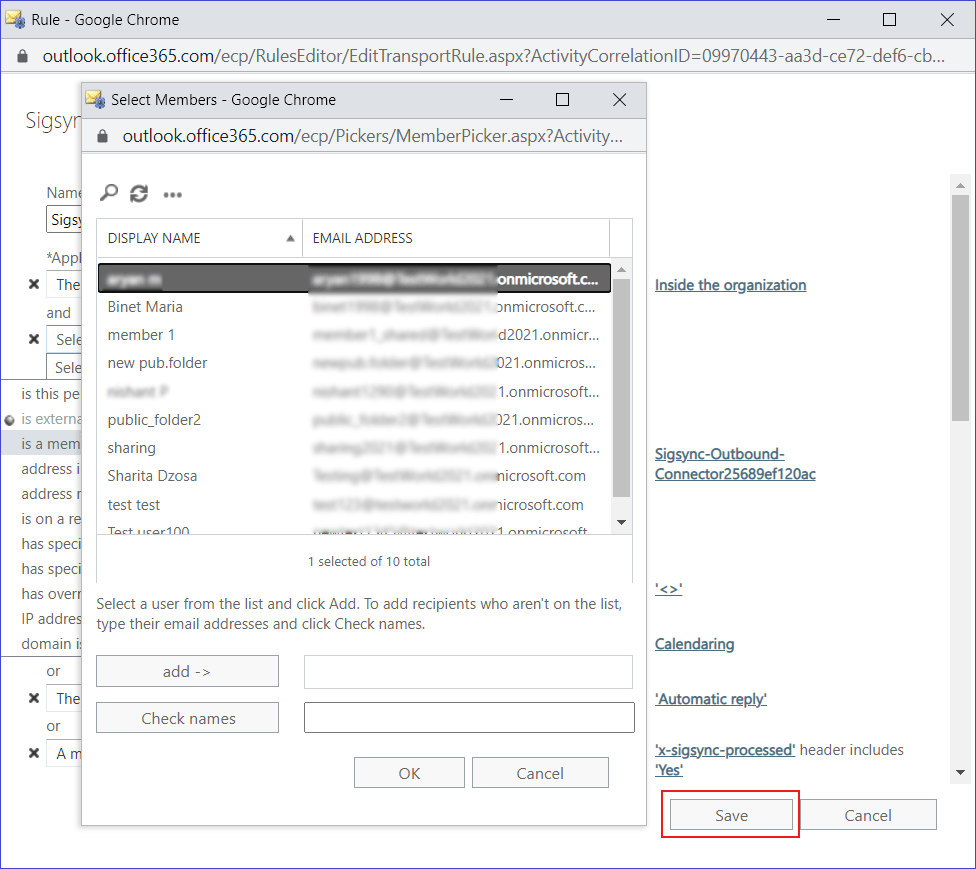Open the more options ellipsis menu
Screen dimensions: 976x869
172,194
